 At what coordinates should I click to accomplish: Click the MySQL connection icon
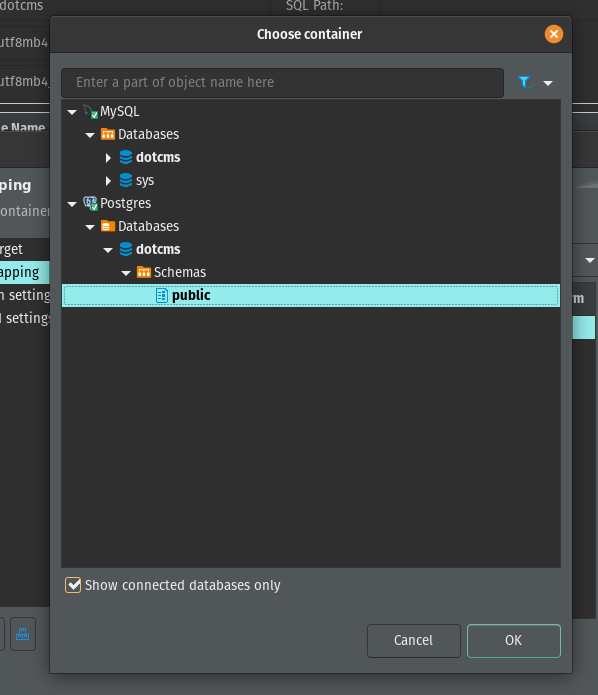90,112
